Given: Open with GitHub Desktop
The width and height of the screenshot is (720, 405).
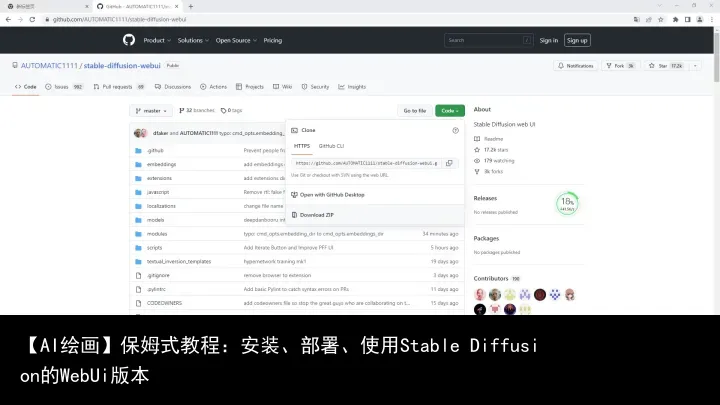Looking at the screenshot, I should click(x=328, y=195).
